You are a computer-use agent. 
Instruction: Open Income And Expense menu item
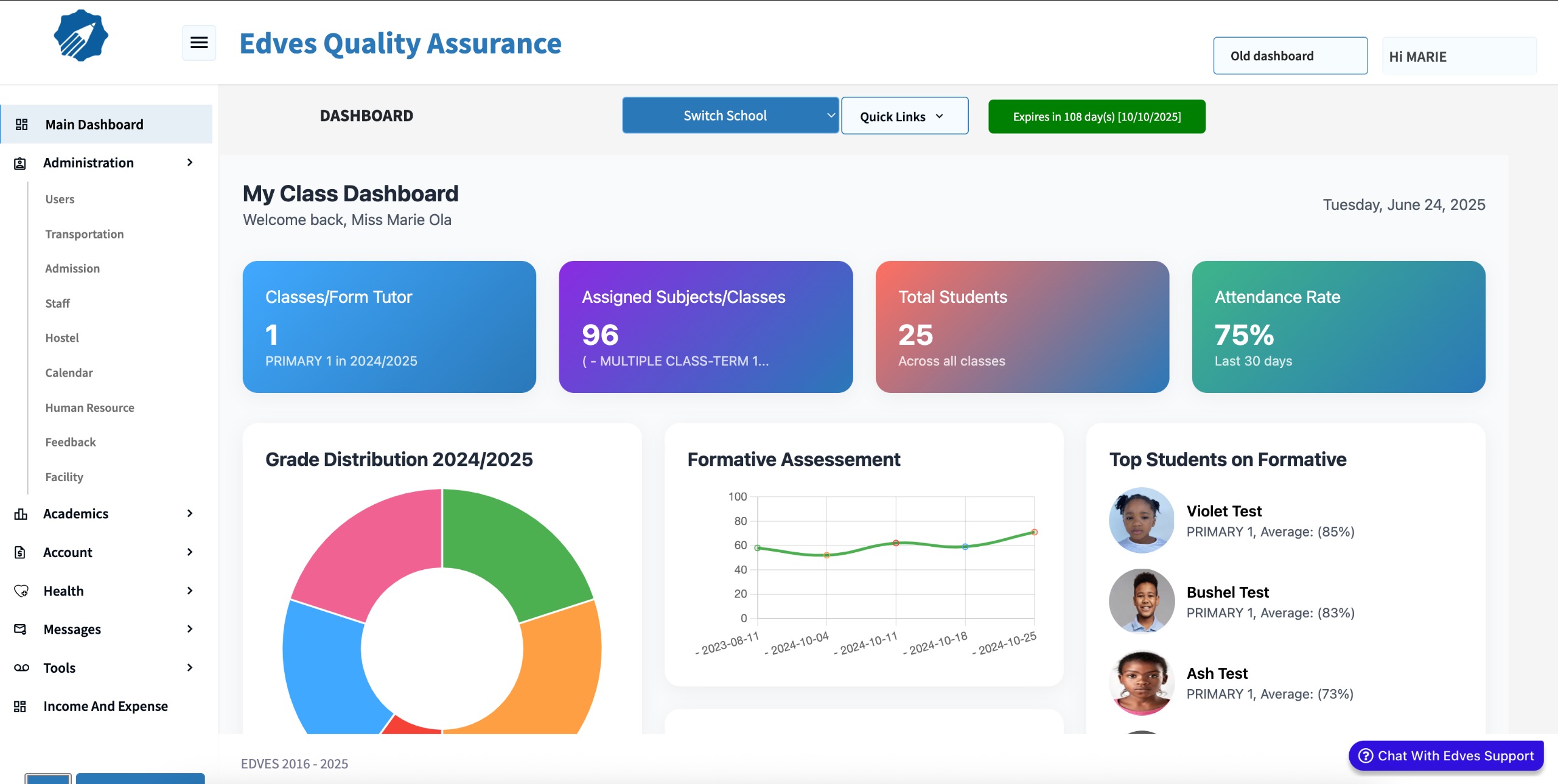point(106,706)
